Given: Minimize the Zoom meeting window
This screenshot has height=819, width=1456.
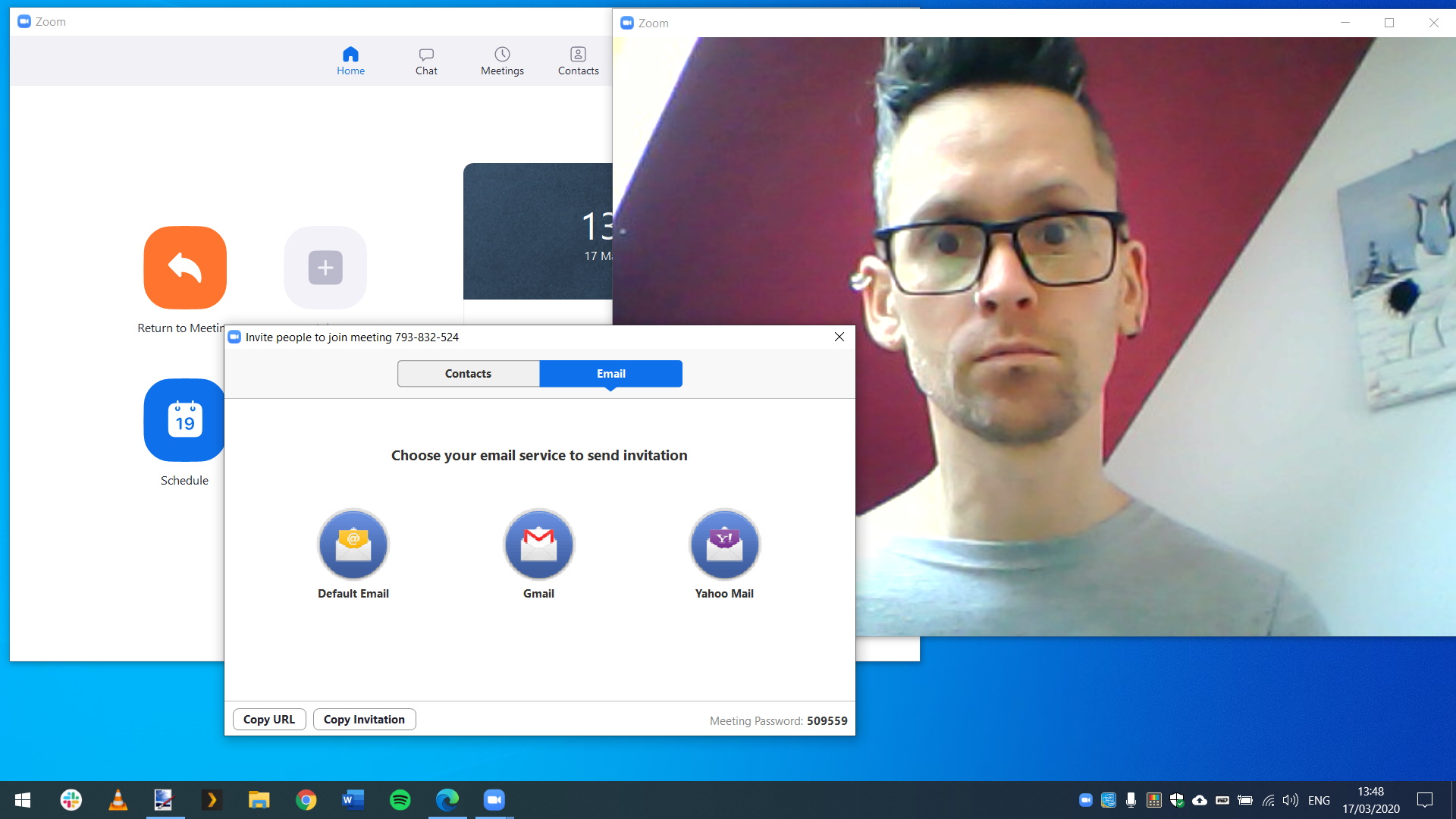Looking at the screenshot, I should tap(1345, 23).
